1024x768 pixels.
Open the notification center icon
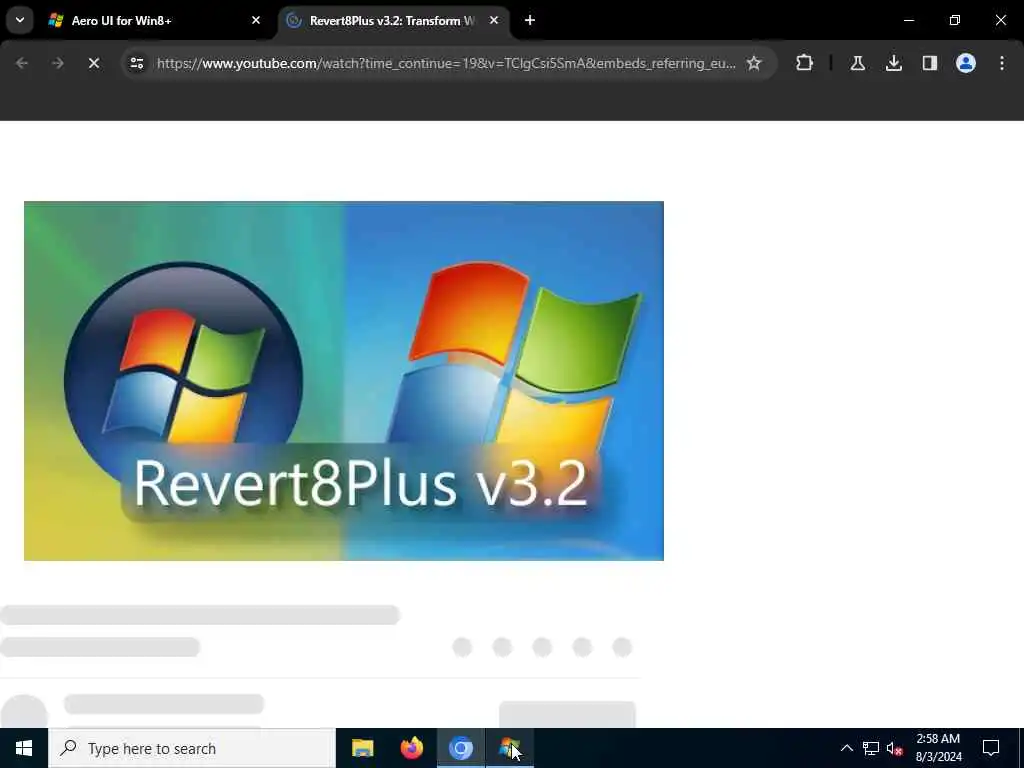click(991, 748)
